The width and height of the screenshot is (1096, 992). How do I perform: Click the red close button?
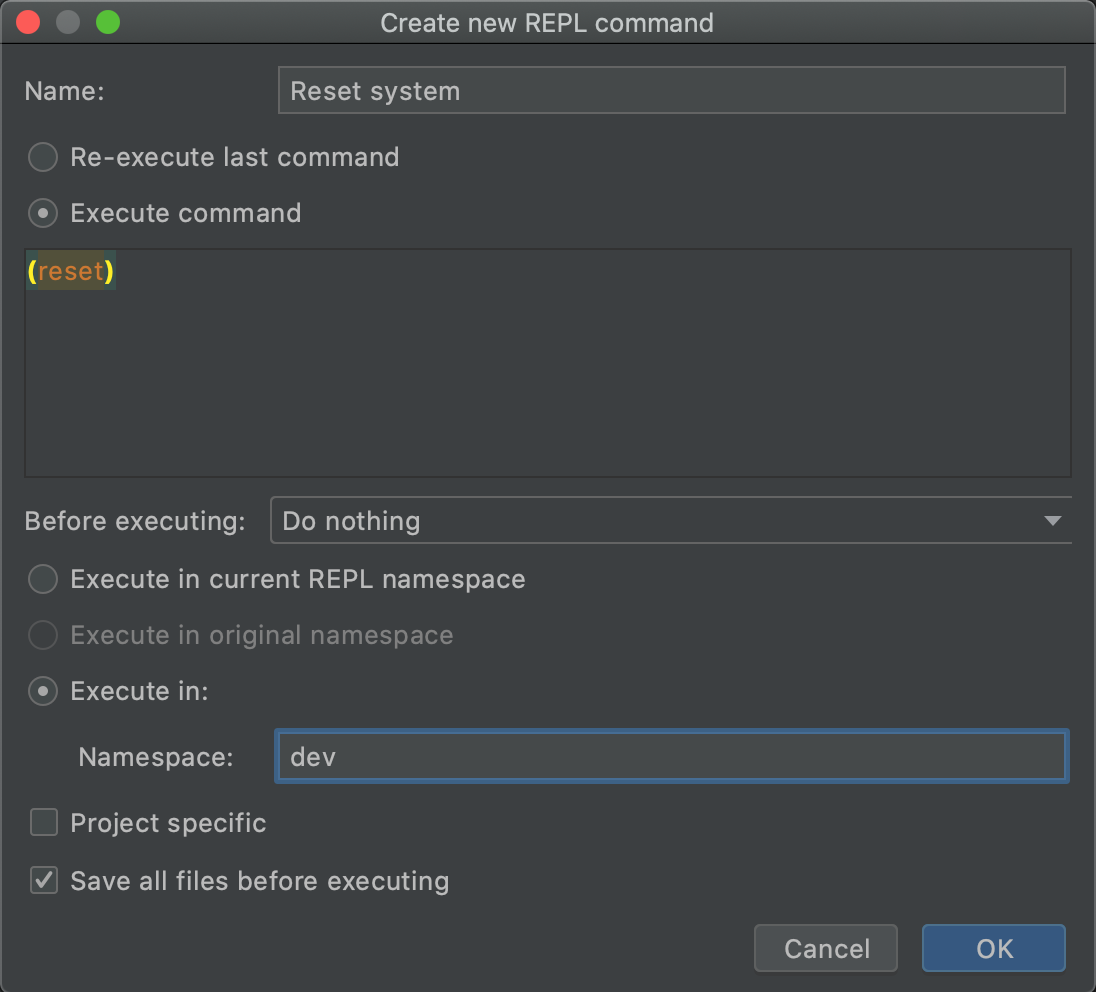pyautogui.click(x=27, y=22)
